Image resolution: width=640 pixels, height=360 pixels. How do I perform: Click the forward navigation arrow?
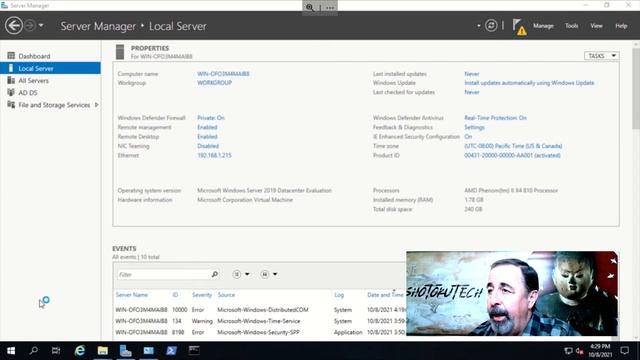[x=30, y=26]
